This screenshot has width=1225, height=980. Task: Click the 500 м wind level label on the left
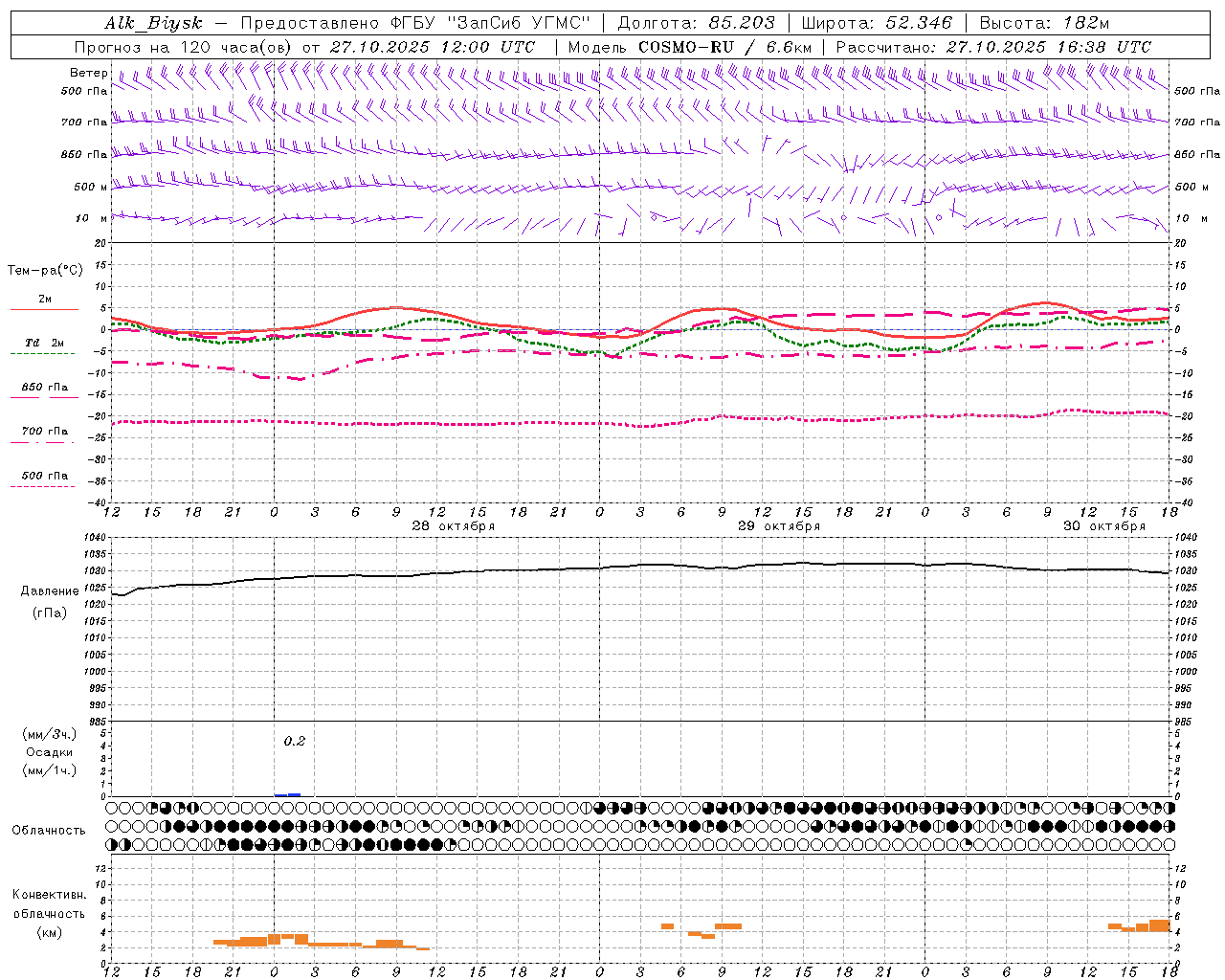click(x=91, y=188)
